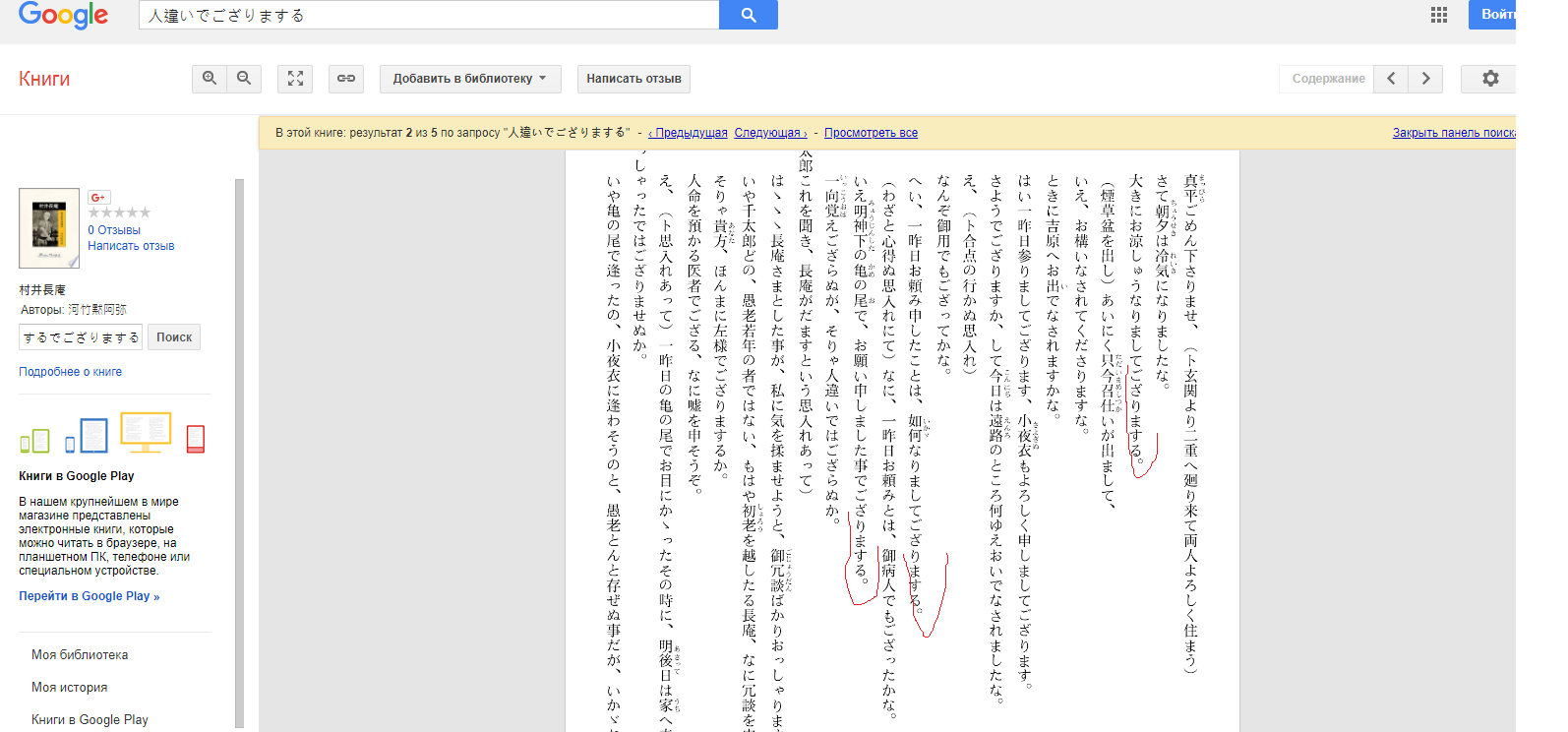Open the book cover thumbnail
Image resolution: width=1568 pixels, height=732 pixels.
(x=49, y=228)
